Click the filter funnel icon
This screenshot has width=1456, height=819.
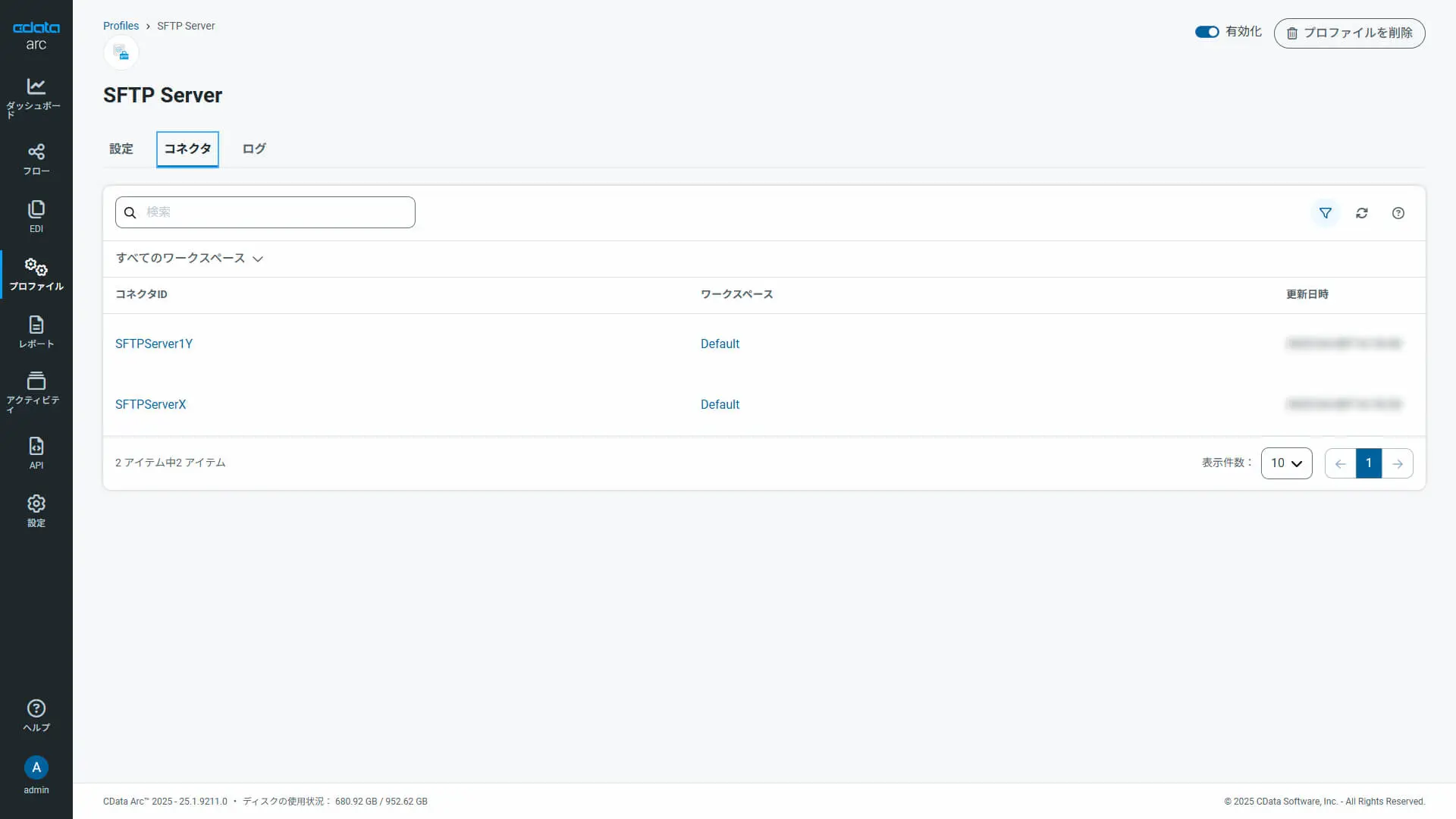pos(1325,213)
